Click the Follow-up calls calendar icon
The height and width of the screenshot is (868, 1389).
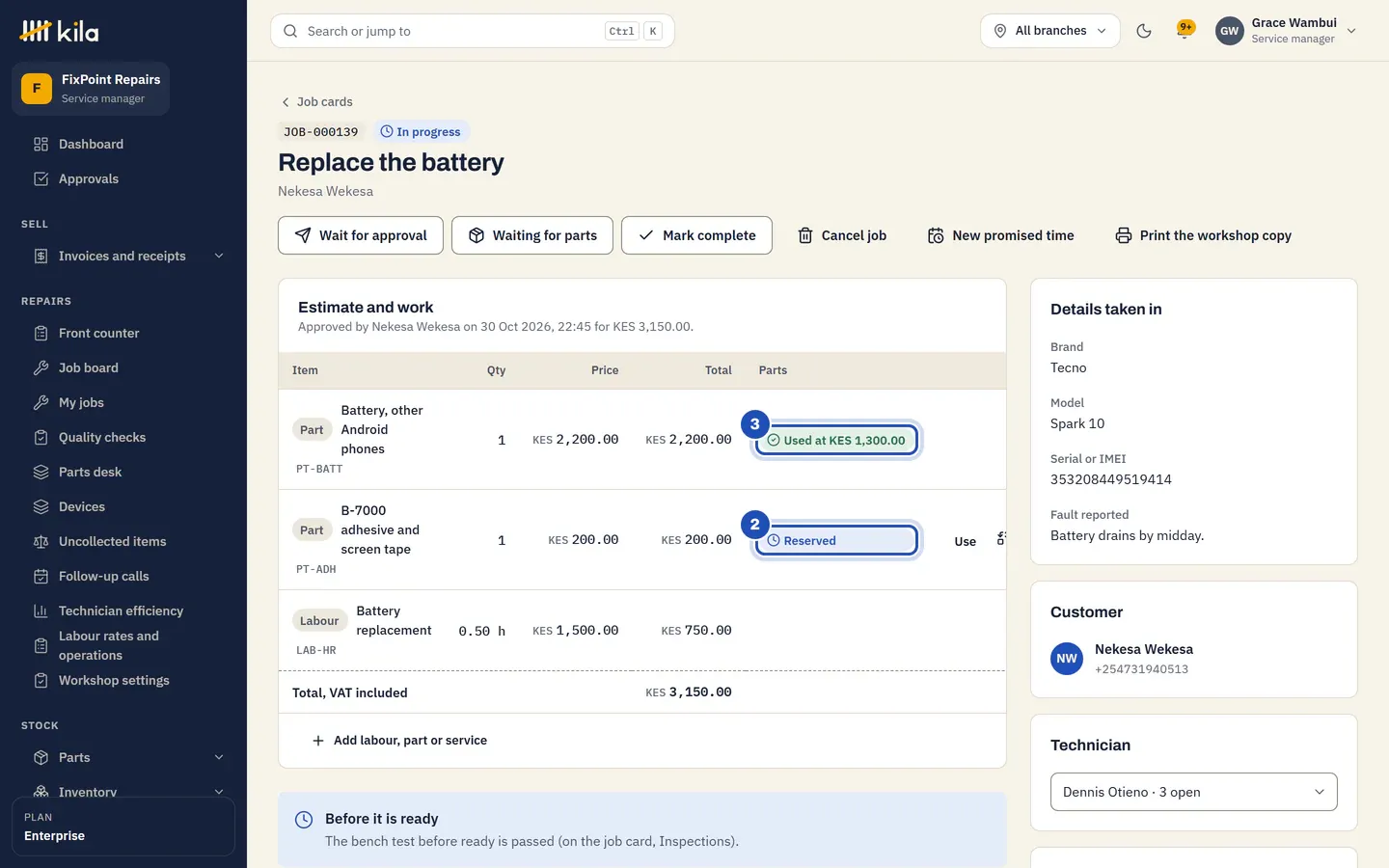[41, 577]
